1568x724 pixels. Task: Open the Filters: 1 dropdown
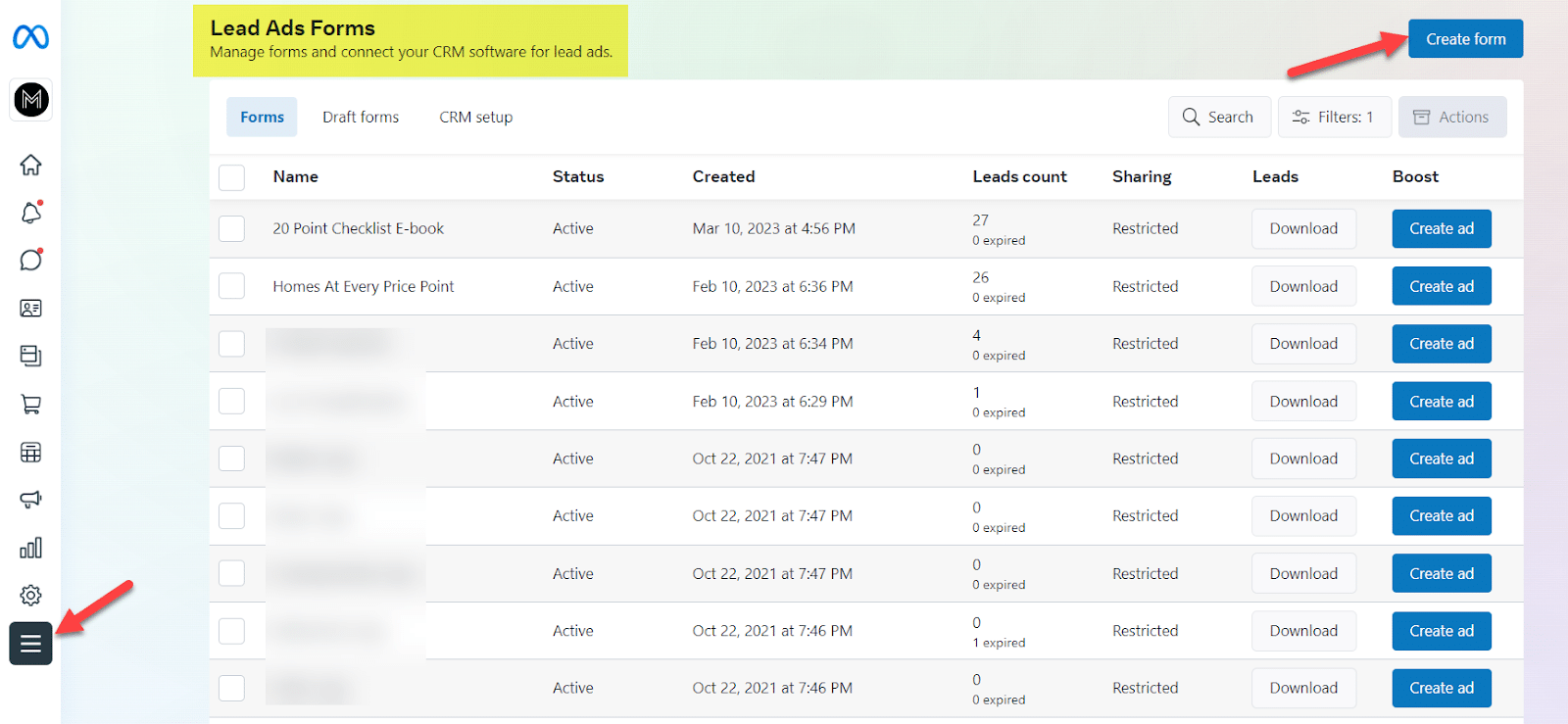[x=1334, y=118]
